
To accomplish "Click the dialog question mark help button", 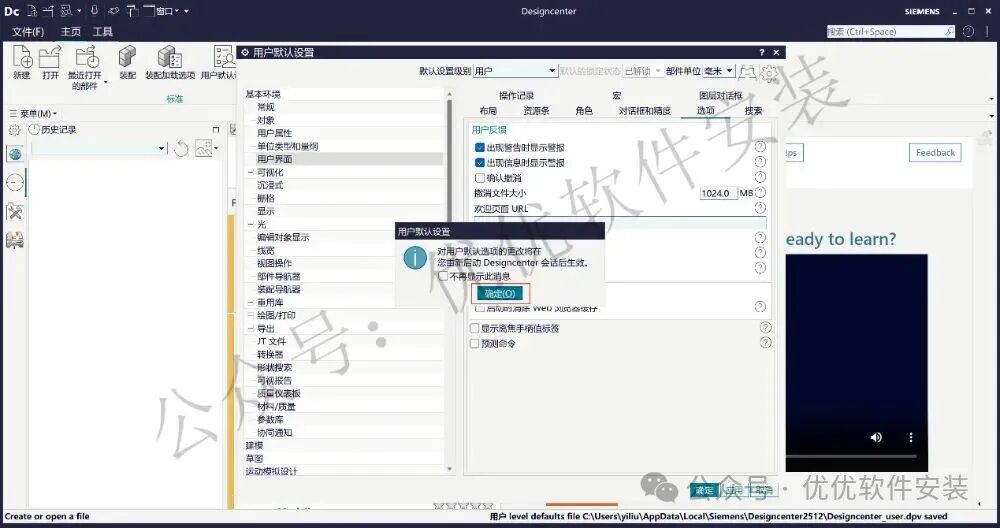I will click(761, 53).
